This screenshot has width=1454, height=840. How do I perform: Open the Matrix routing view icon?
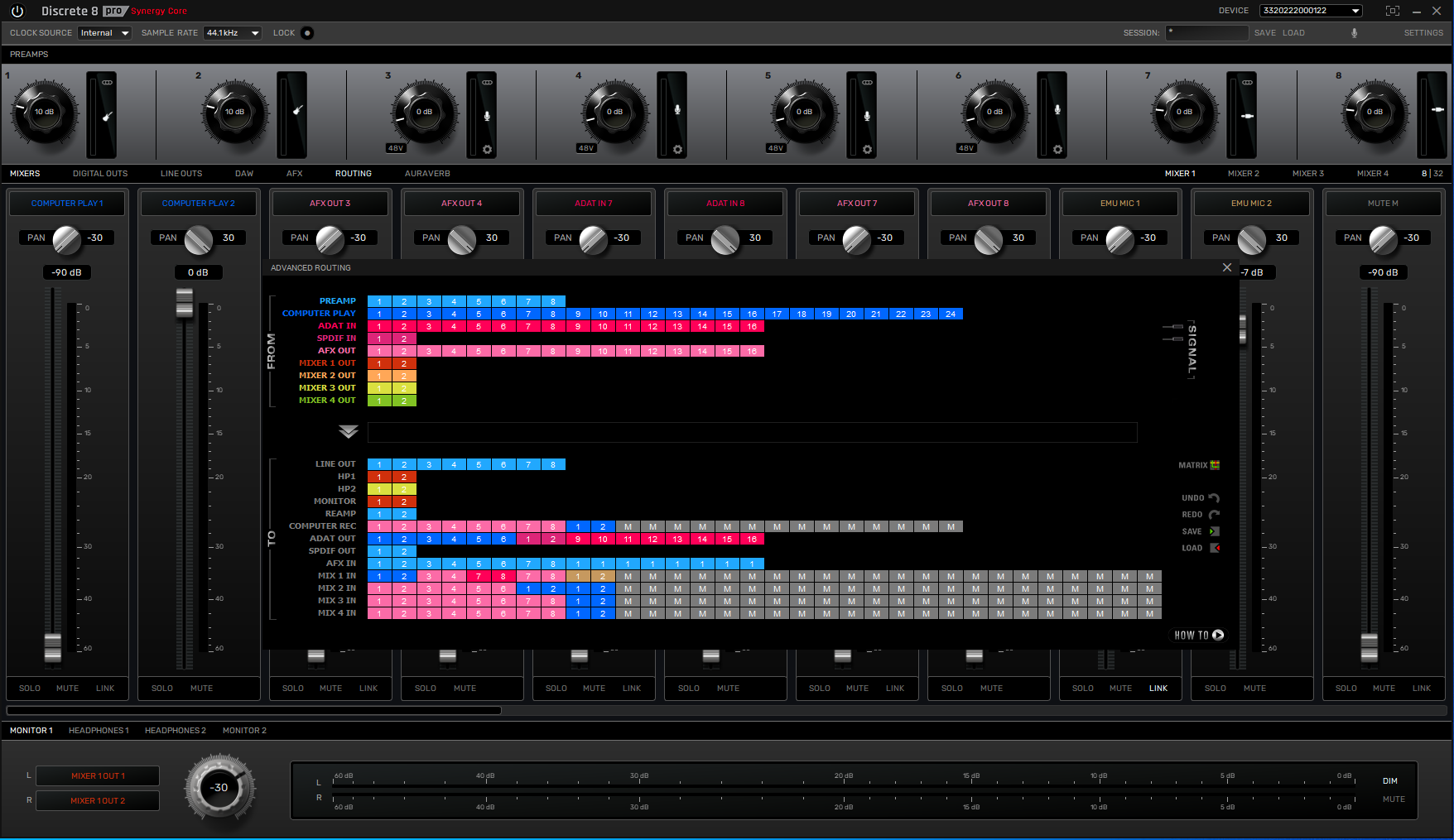(1213, 465)
